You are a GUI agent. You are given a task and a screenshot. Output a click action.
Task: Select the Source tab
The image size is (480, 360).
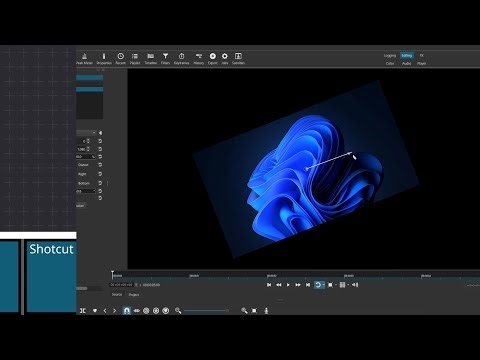[117, 294]
